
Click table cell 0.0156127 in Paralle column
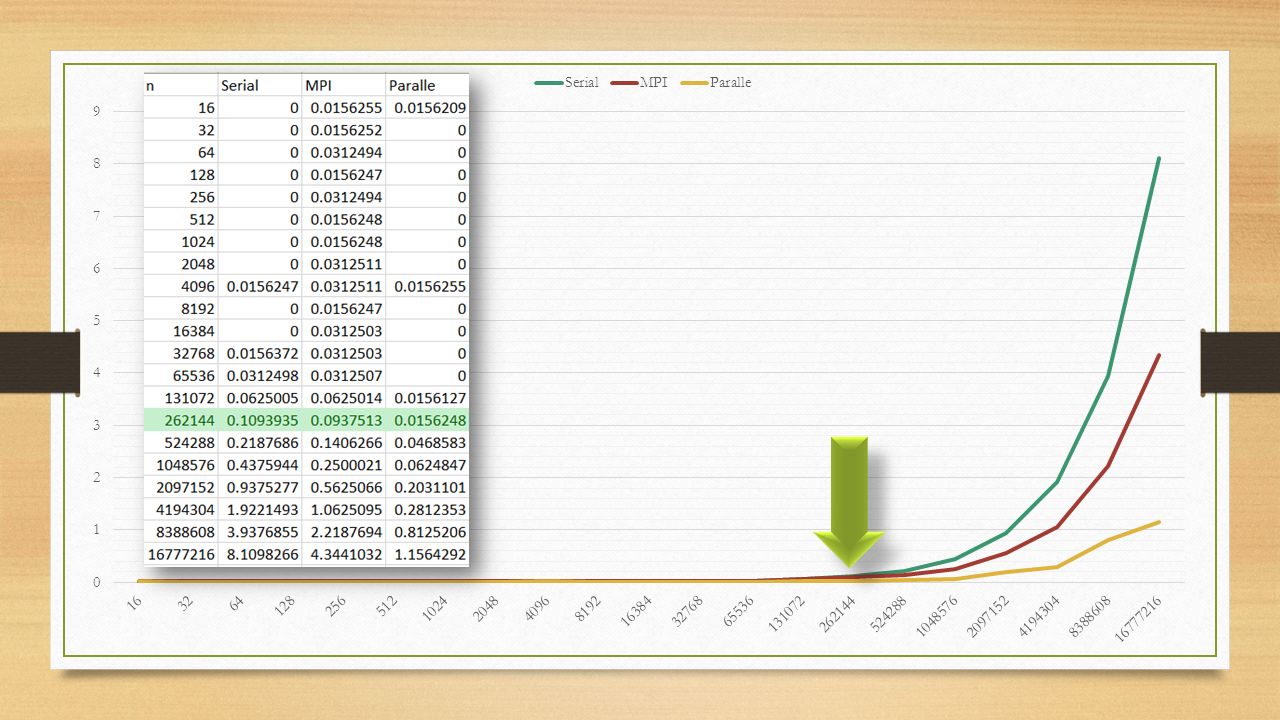(x=430, y=398)
